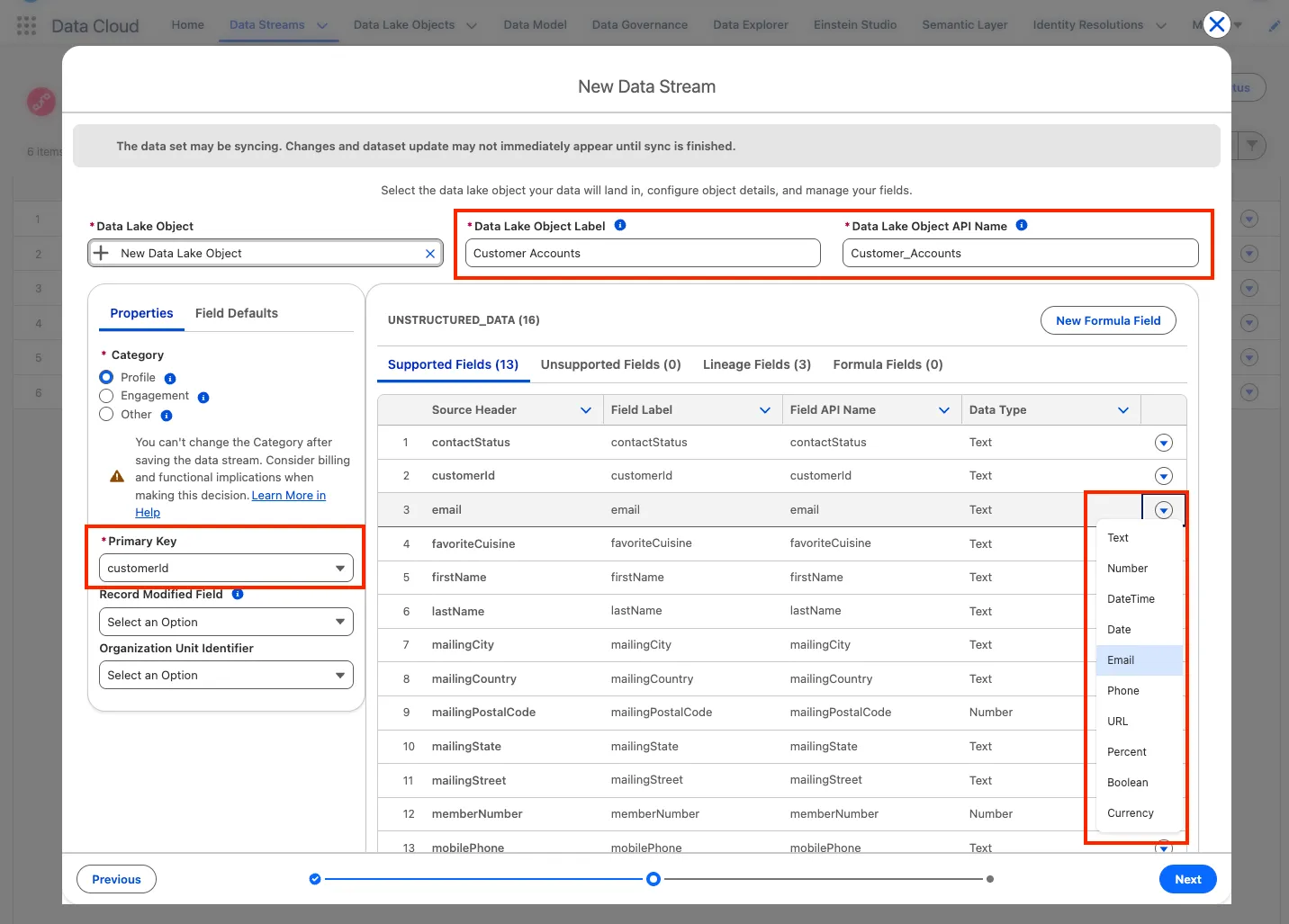1289x924 pixels.
Task: Clear the New Data Lake Object selection
Action: coord(430,254)
